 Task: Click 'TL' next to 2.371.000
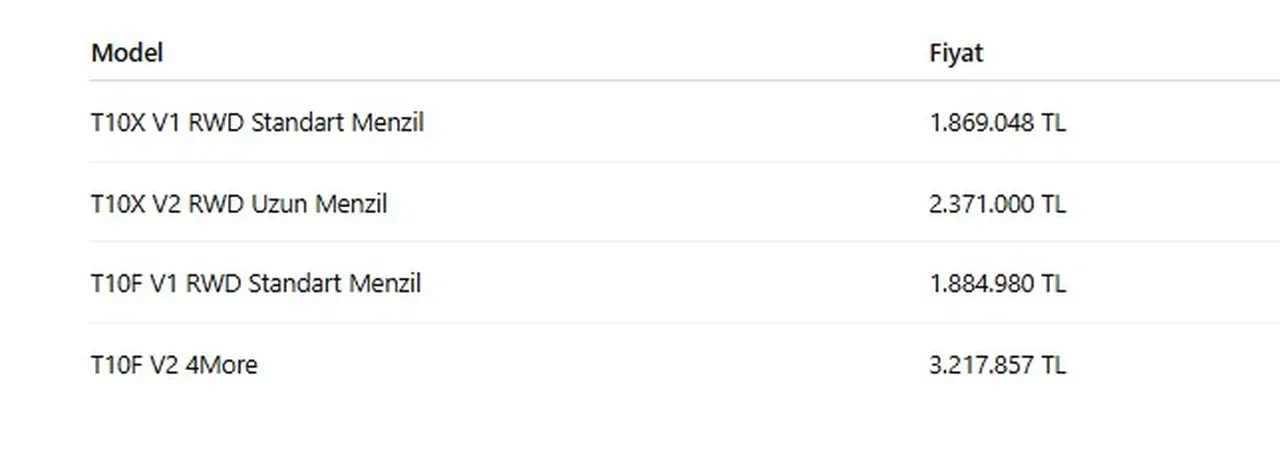click(x=1053, y=204)
